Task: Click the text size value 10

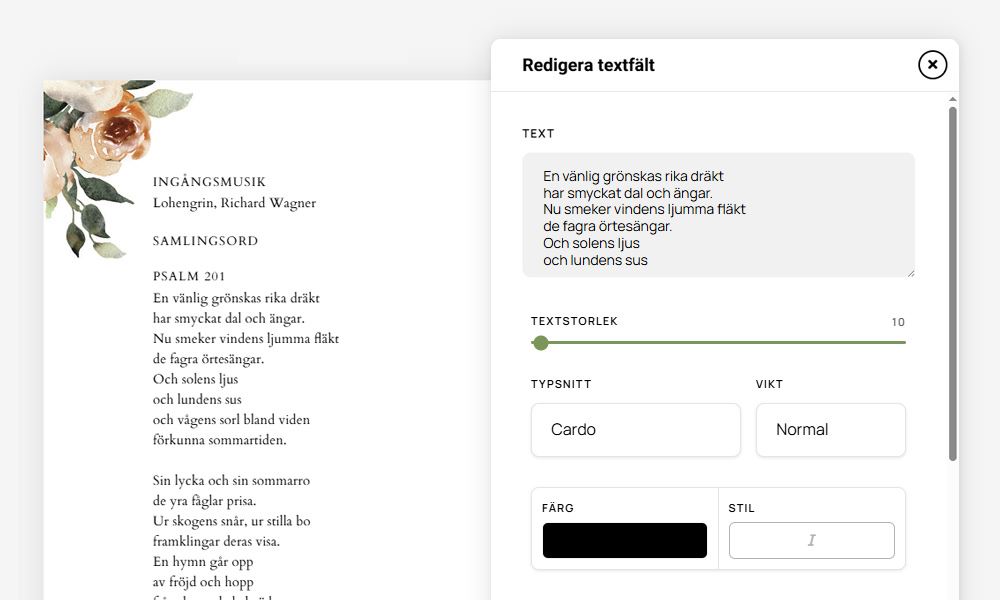Action: [897, 322]
